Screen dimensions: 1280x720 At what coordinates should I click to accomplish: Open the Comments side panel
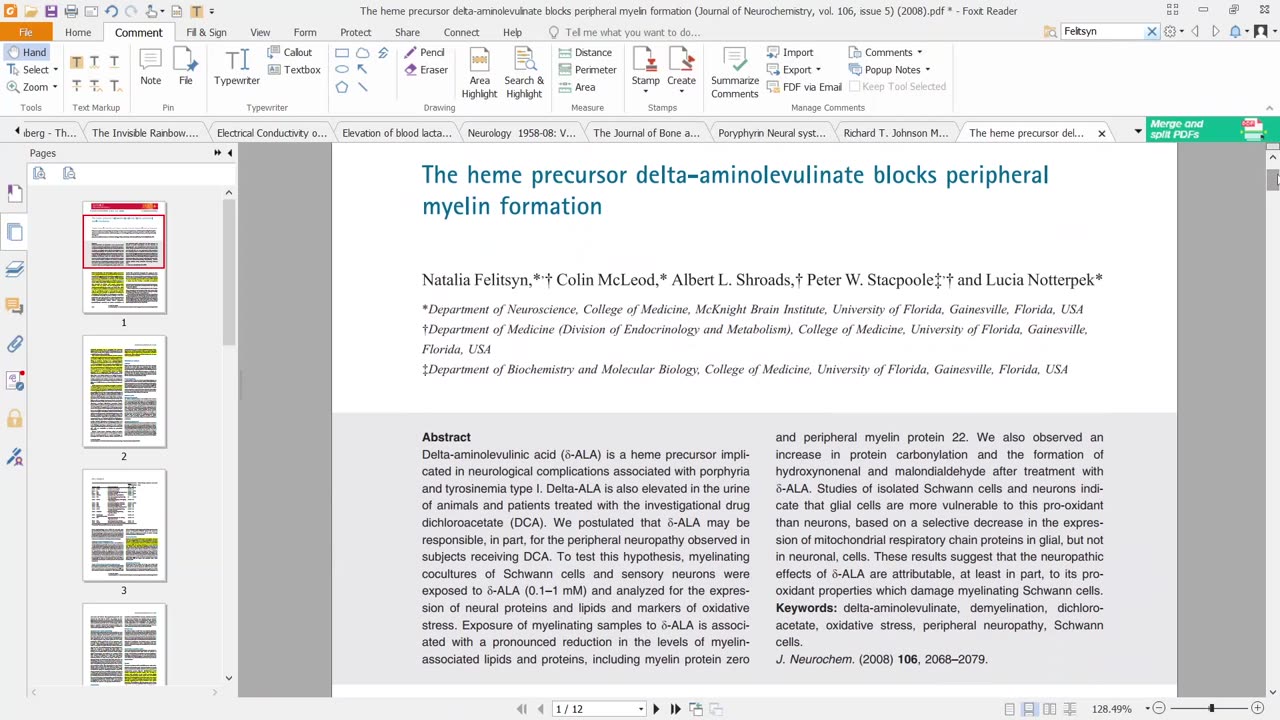point(15,306)
